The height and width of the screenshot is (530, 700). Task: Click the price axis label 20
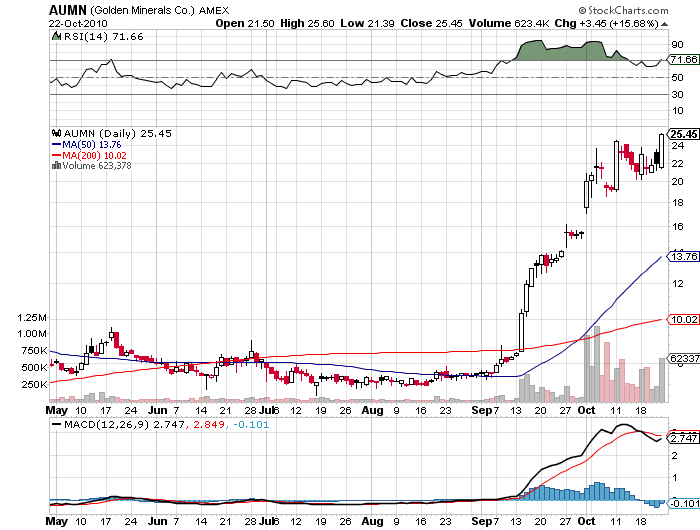point(677,181)
